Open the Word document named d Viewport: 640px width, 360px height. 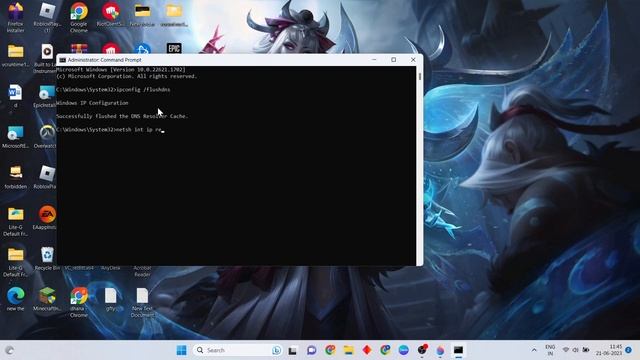pyautogui.click(x=16, y=96)
